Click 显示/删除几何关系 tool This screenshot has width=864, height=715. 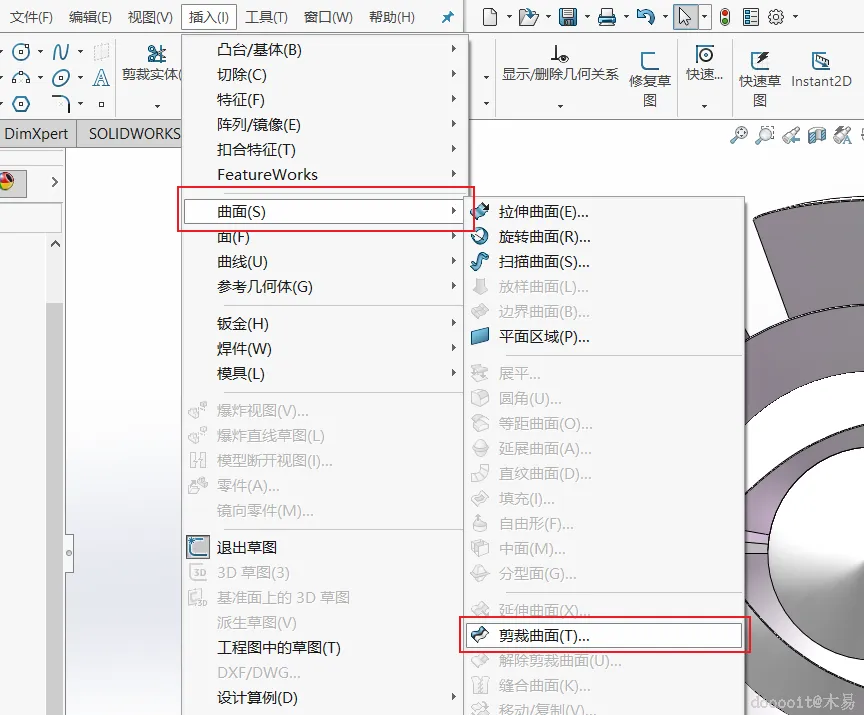[x=560, y=63]
